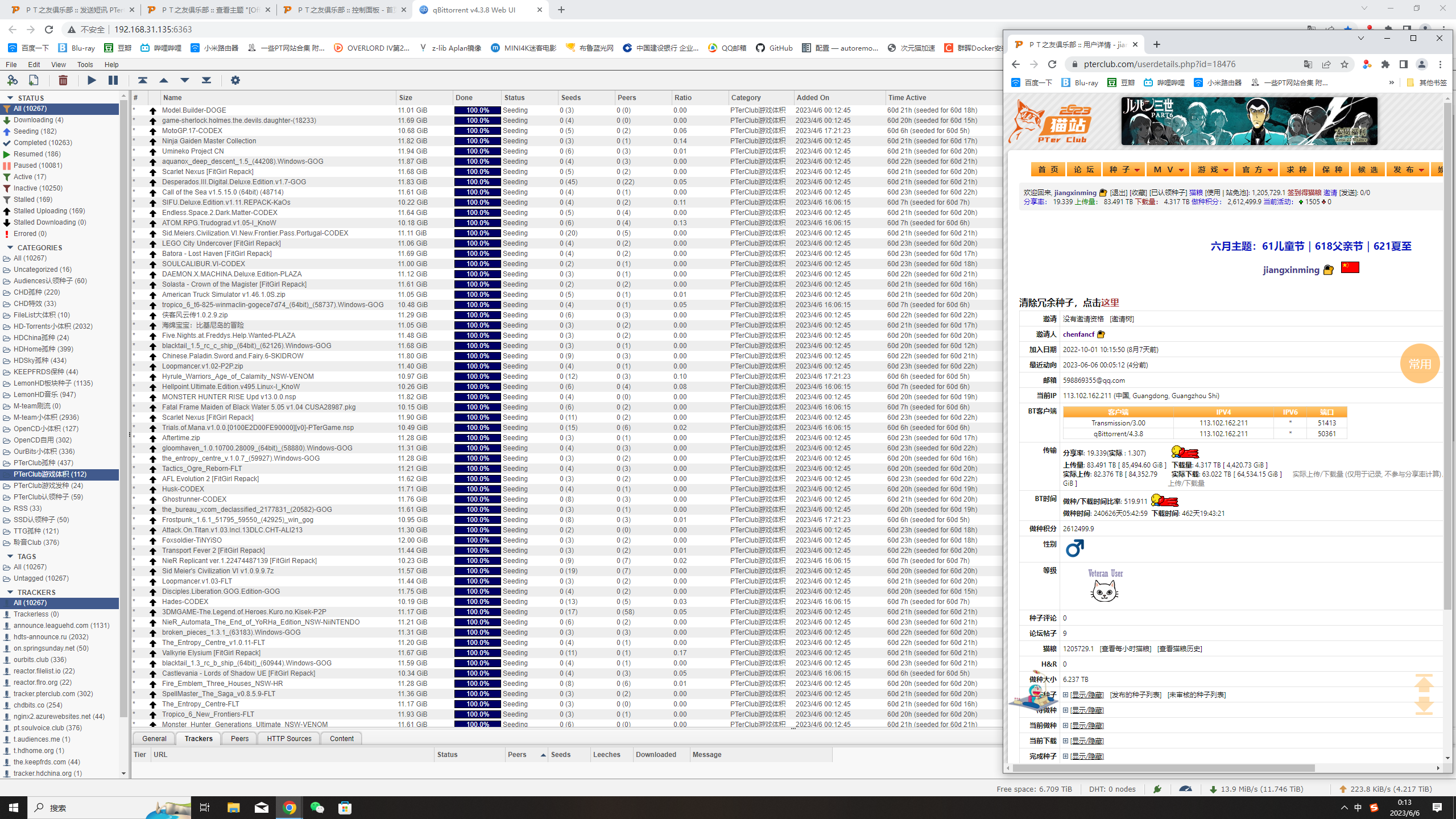
Task: Collapse the STATUS filter section
Action: [10, 98]
